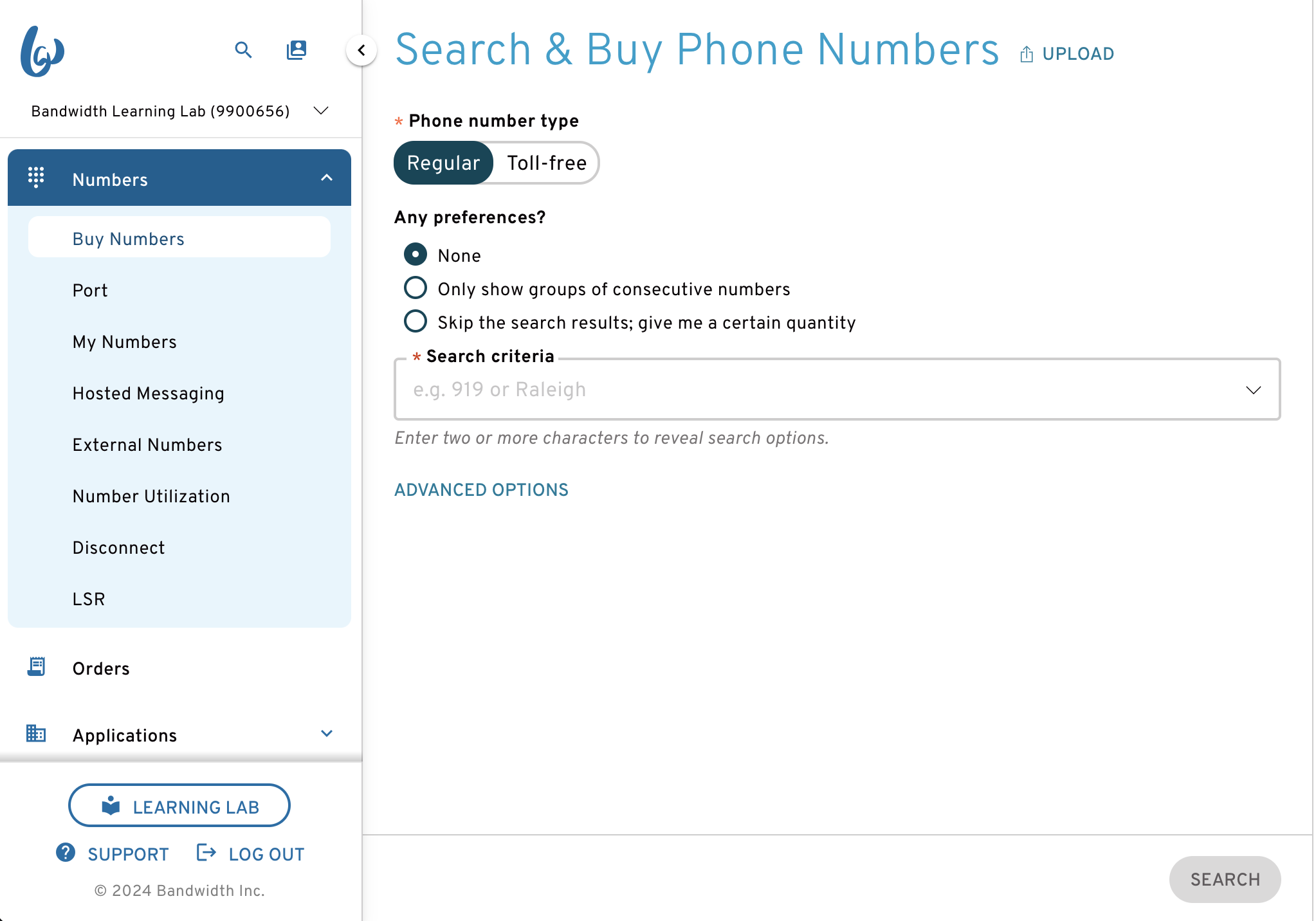This screenshot has width=1316, height=921.
Task: Open Hosted Messaging menu item
Action: [x=179, y=394]
